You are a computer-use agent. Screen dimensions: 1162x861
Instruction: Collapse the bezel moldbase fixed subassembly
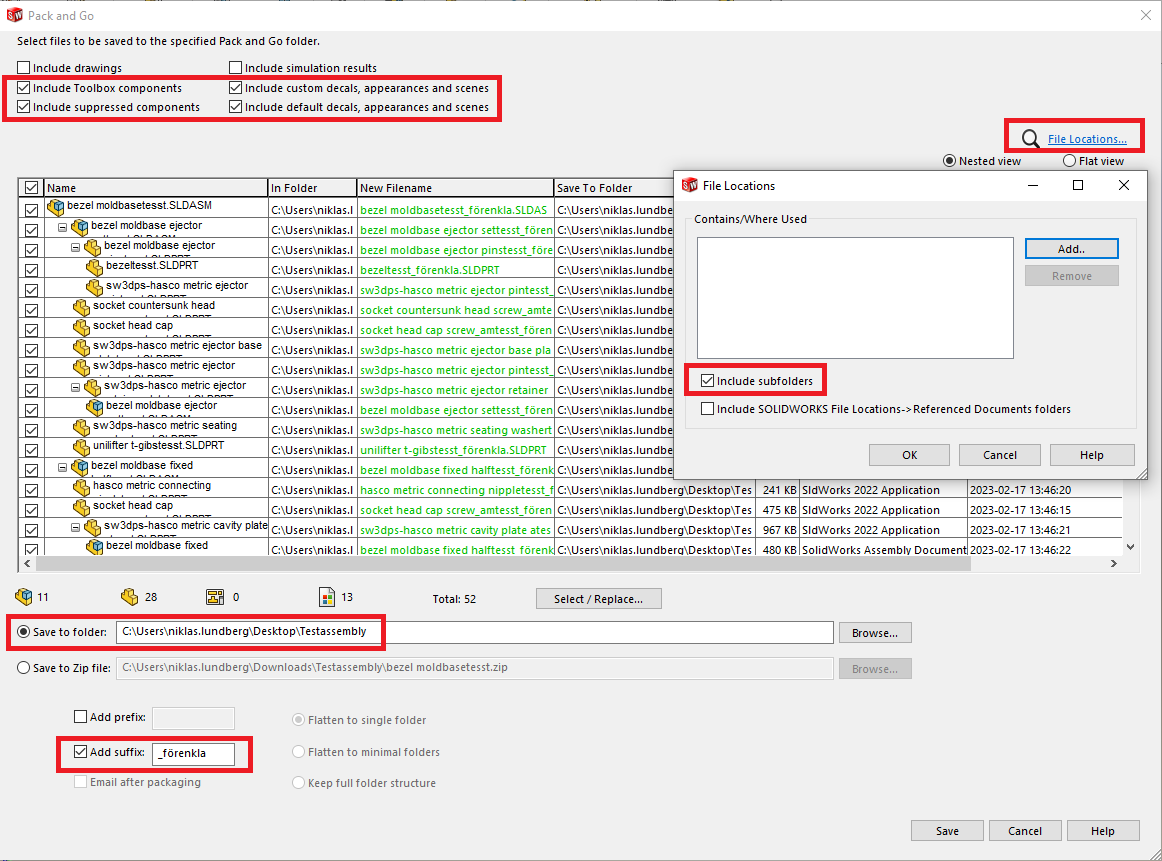point(63,467)
